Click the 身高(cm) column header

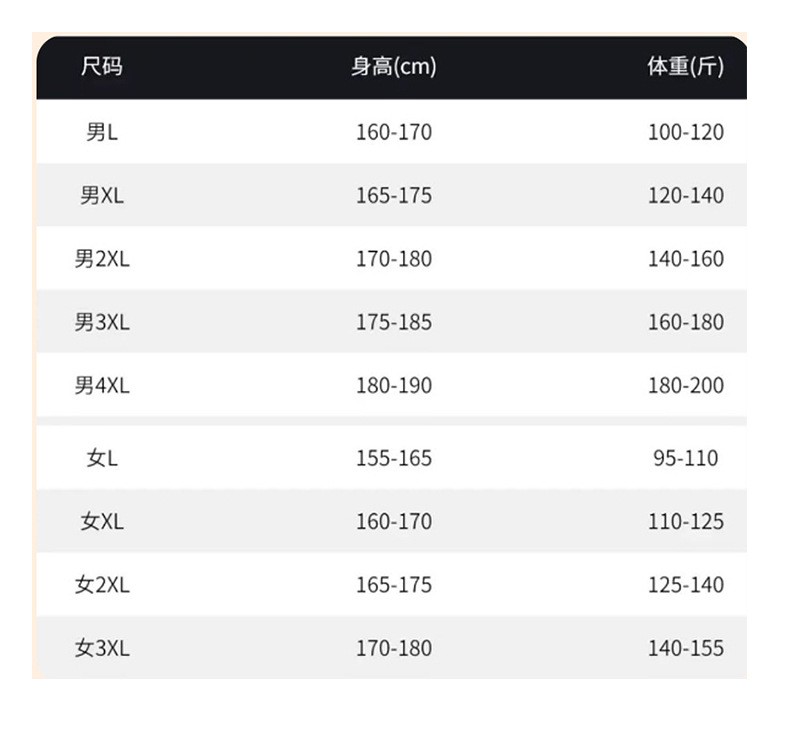tap(393, 67)
